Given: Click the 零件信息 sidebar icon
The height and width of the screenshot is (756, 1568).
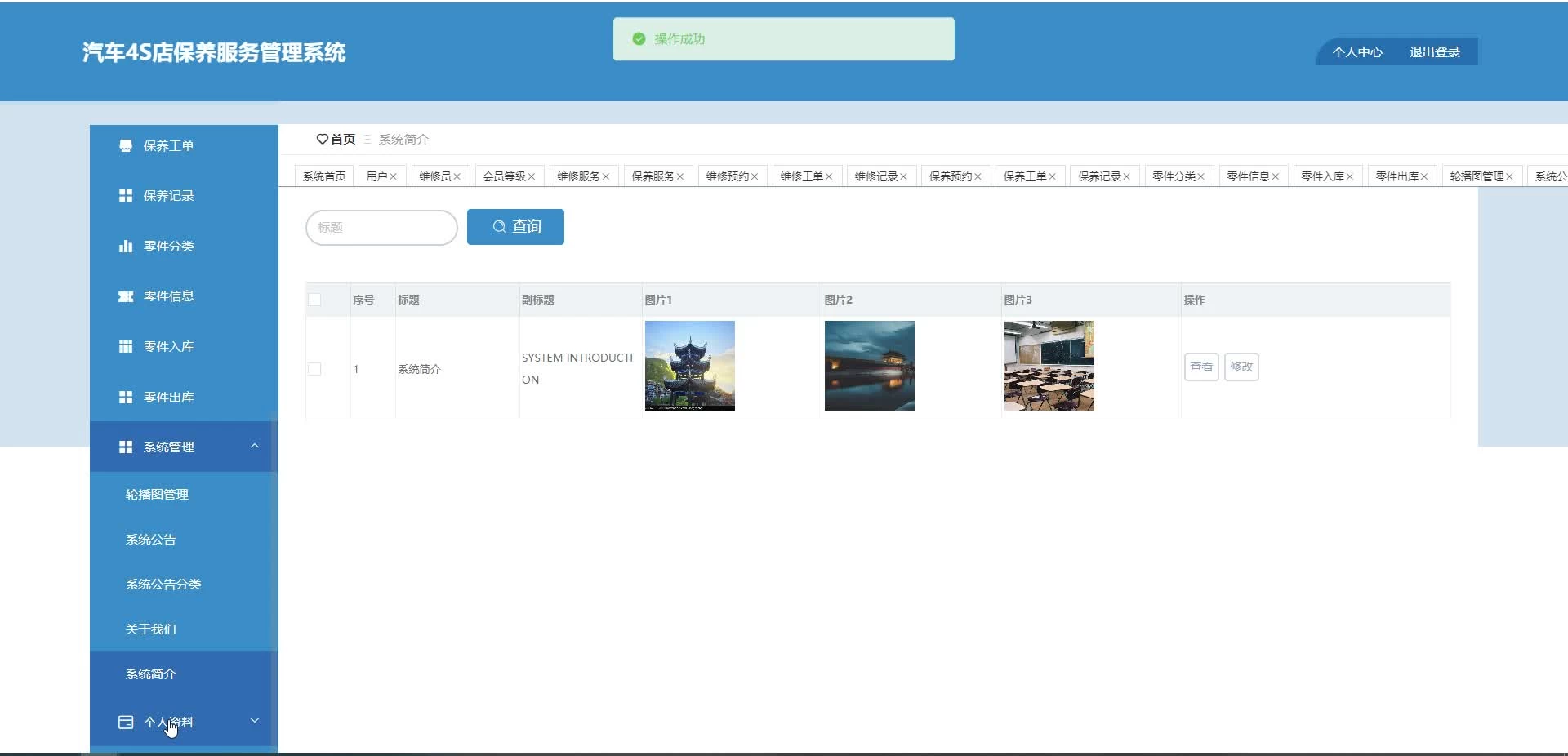Looking at the screenshot, I should (126, 296).
